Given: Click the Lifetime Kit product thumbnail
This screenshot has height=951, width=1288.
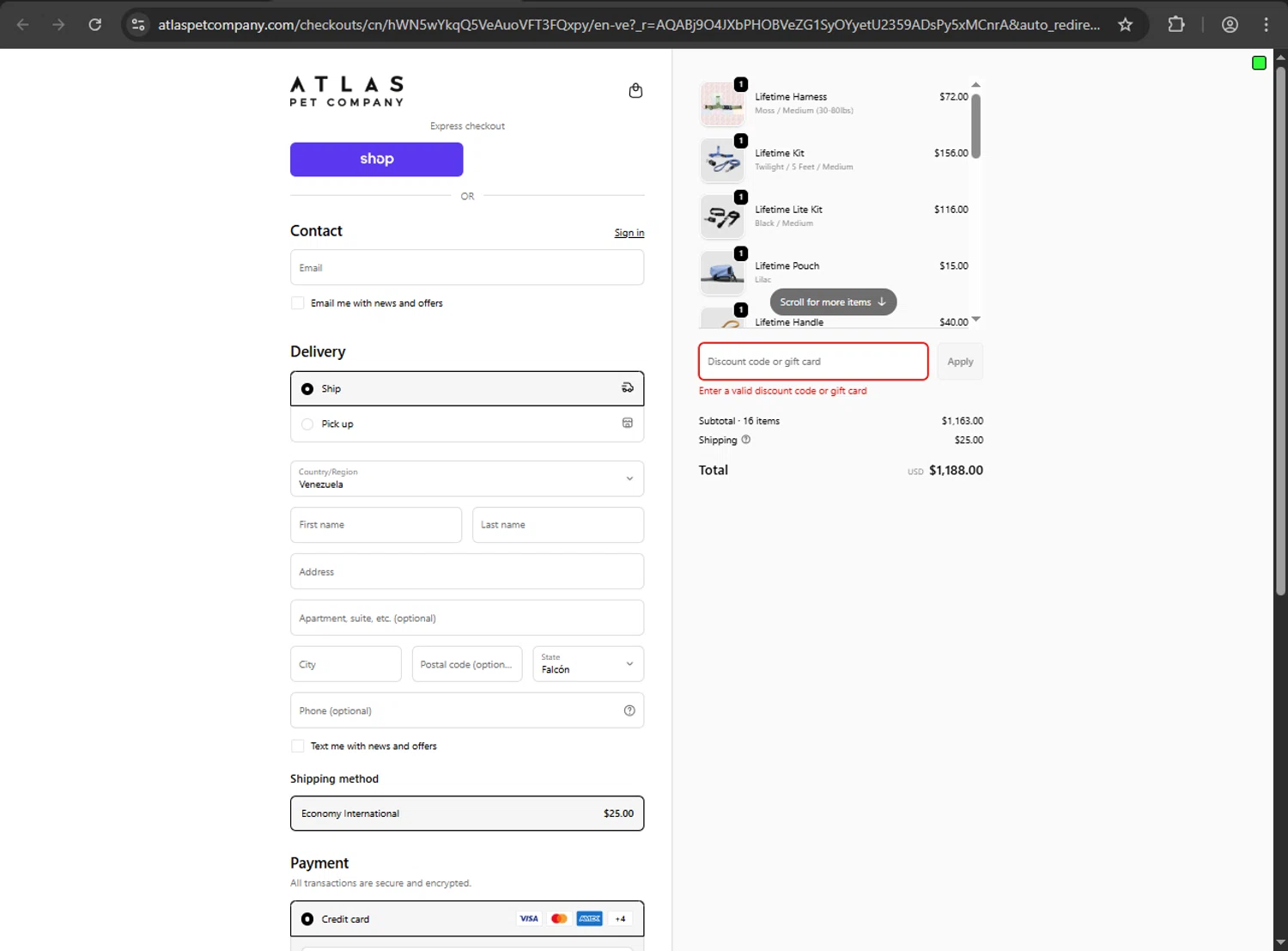Looking at the screenshot, I should click(x=722, y=161).
